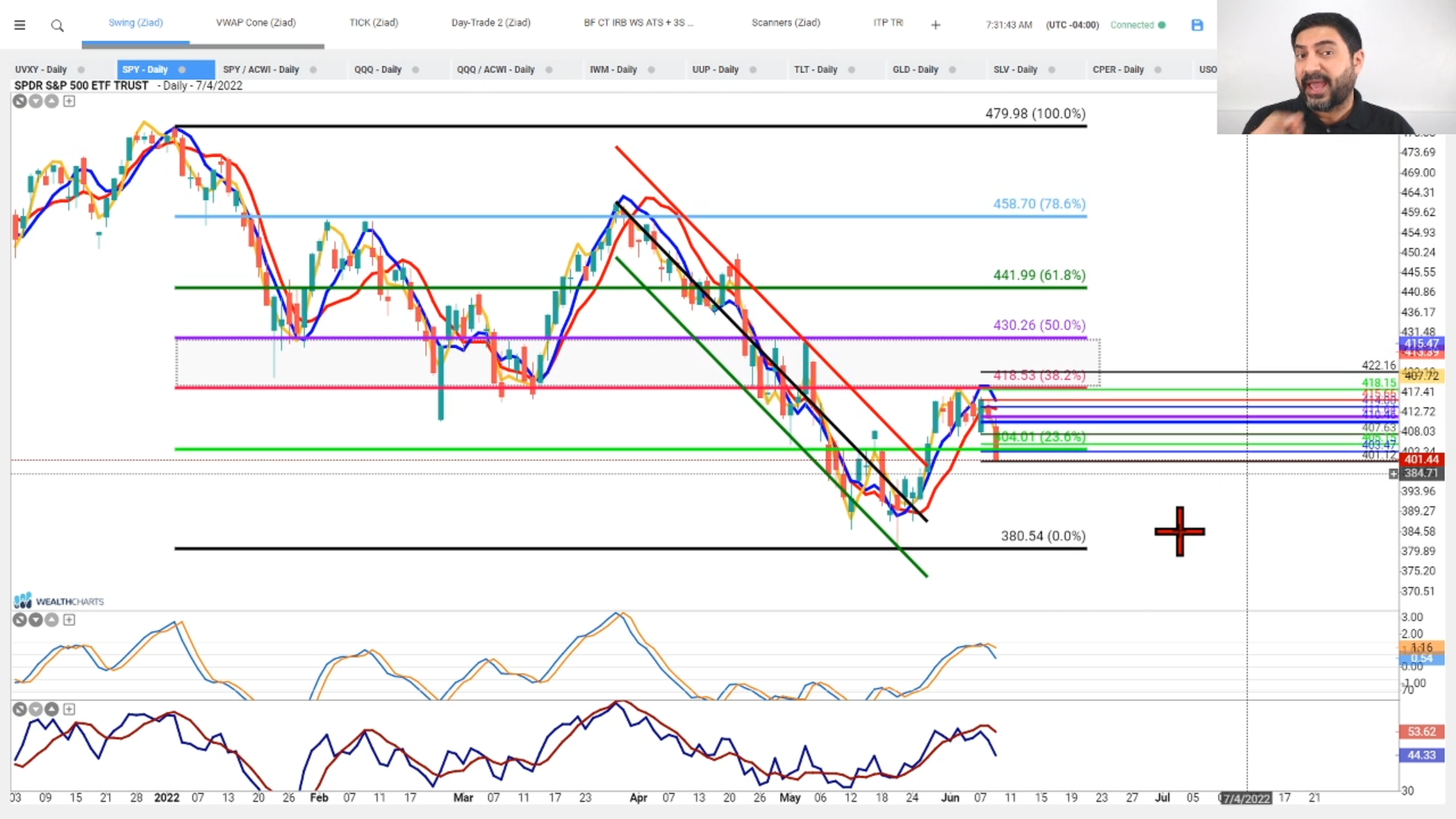Select the CPER - Daily chart tab

1118,70
